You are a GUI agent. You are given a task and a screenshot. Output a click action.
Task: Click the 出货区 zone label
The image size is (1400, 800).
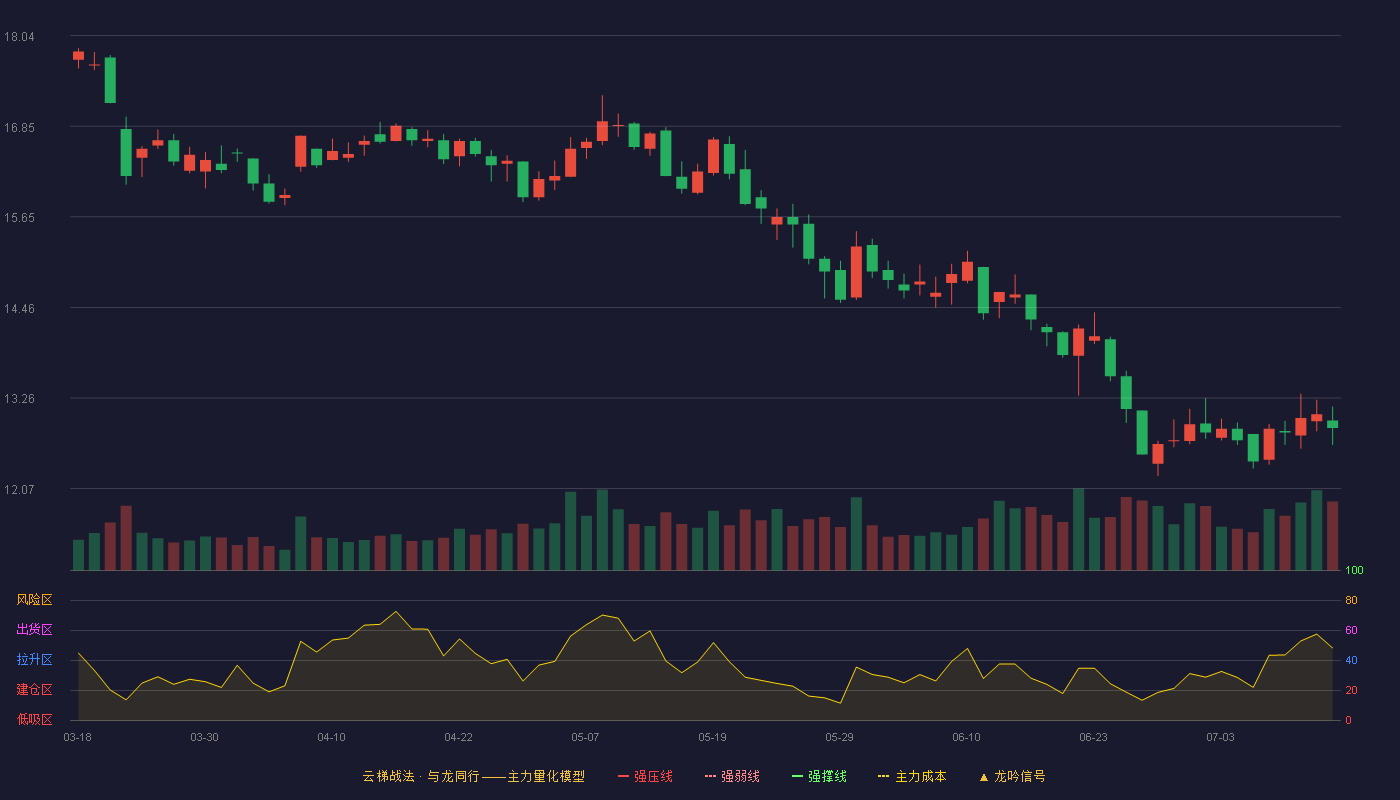(x=34, y=630)
